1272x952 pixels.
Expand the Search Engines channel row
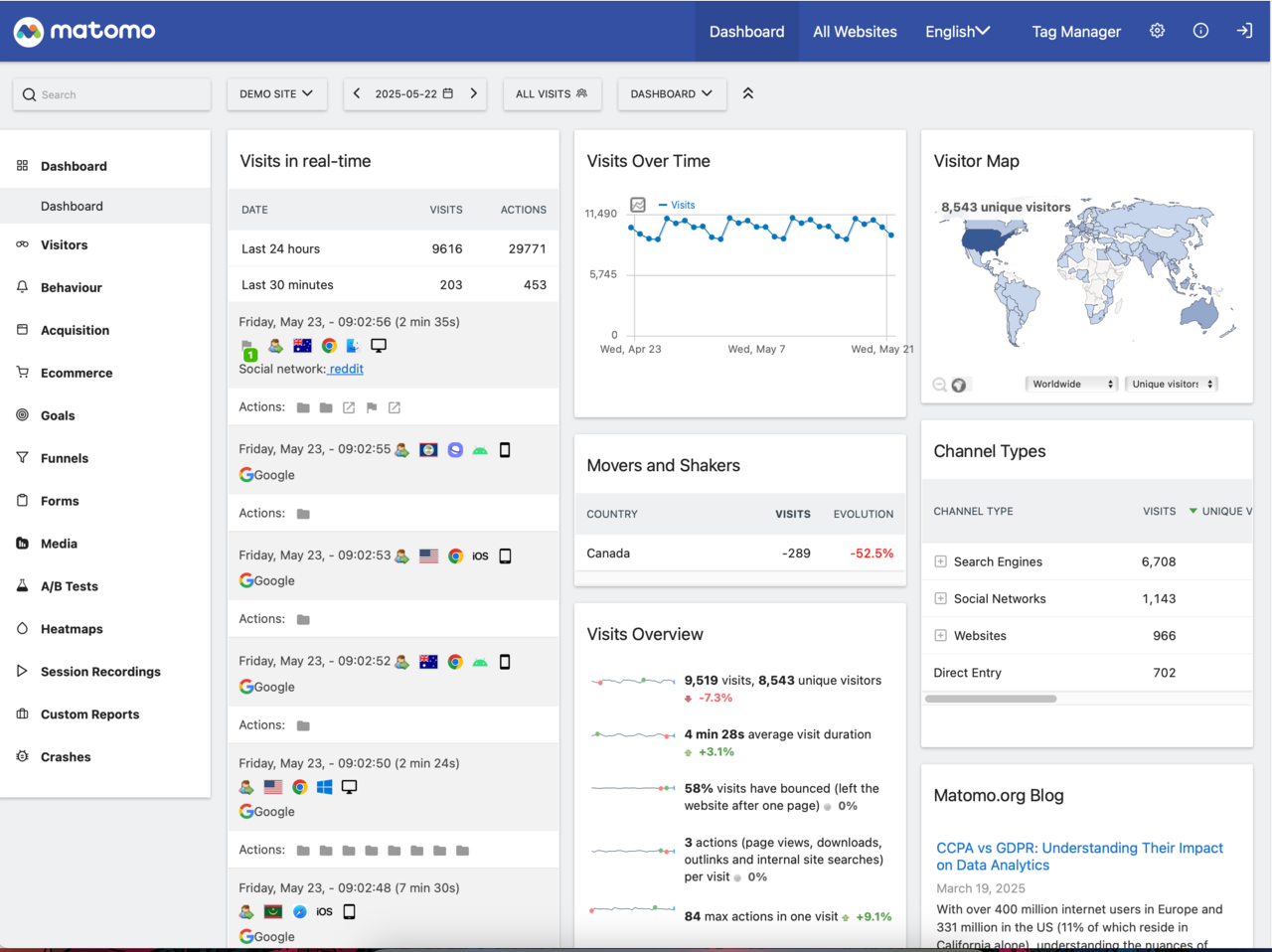click(940, 561)
